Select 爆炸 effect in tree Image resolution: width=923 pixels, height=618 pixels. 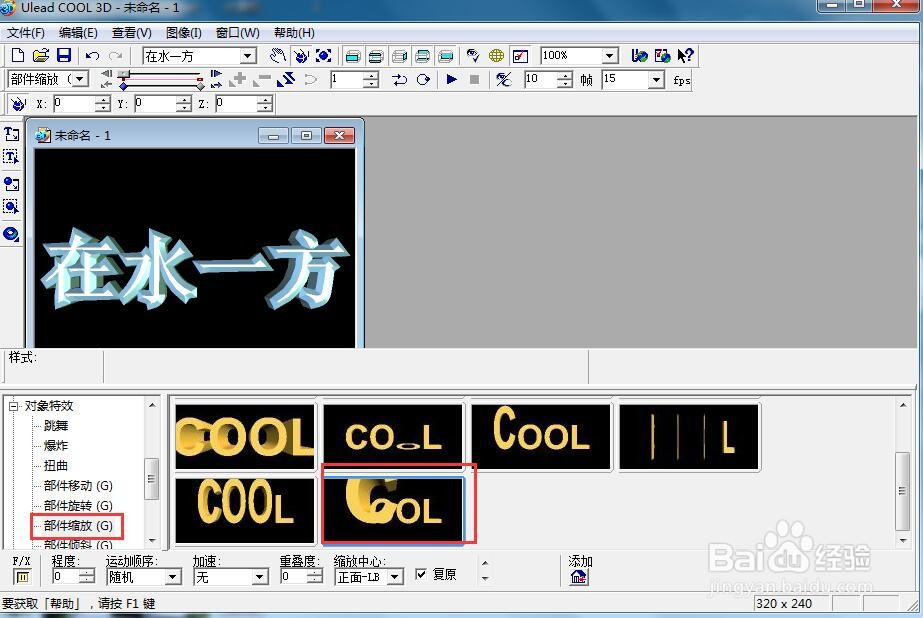click(57, 446)
